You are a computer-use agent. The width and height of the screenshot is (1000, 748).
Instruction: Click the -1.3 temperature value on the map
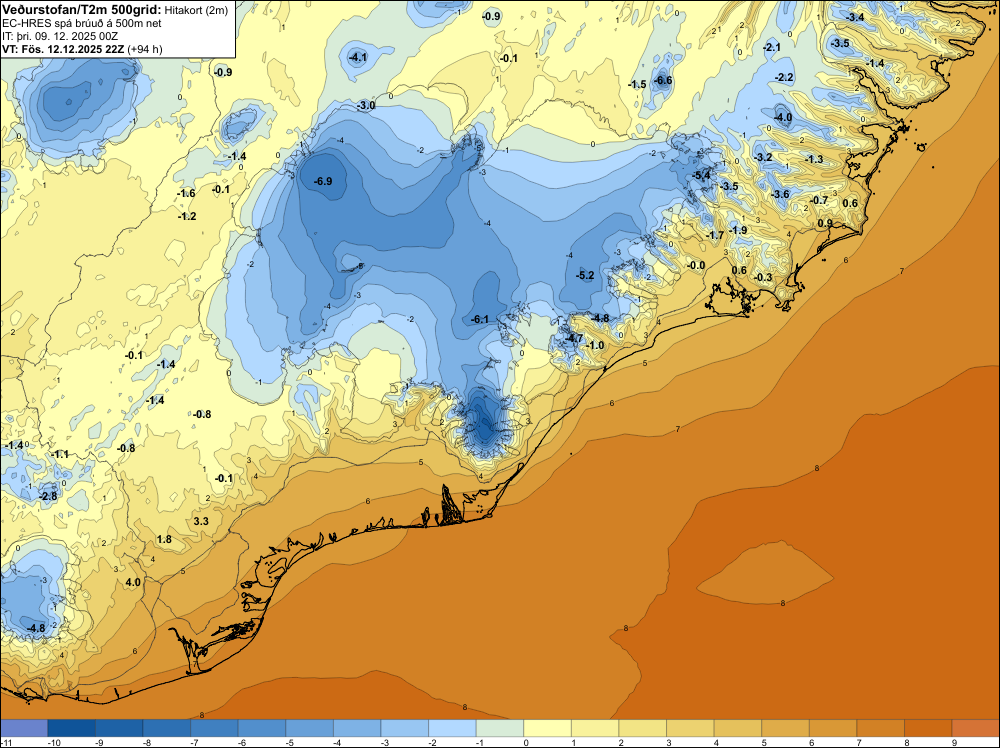tap(814, 159)
